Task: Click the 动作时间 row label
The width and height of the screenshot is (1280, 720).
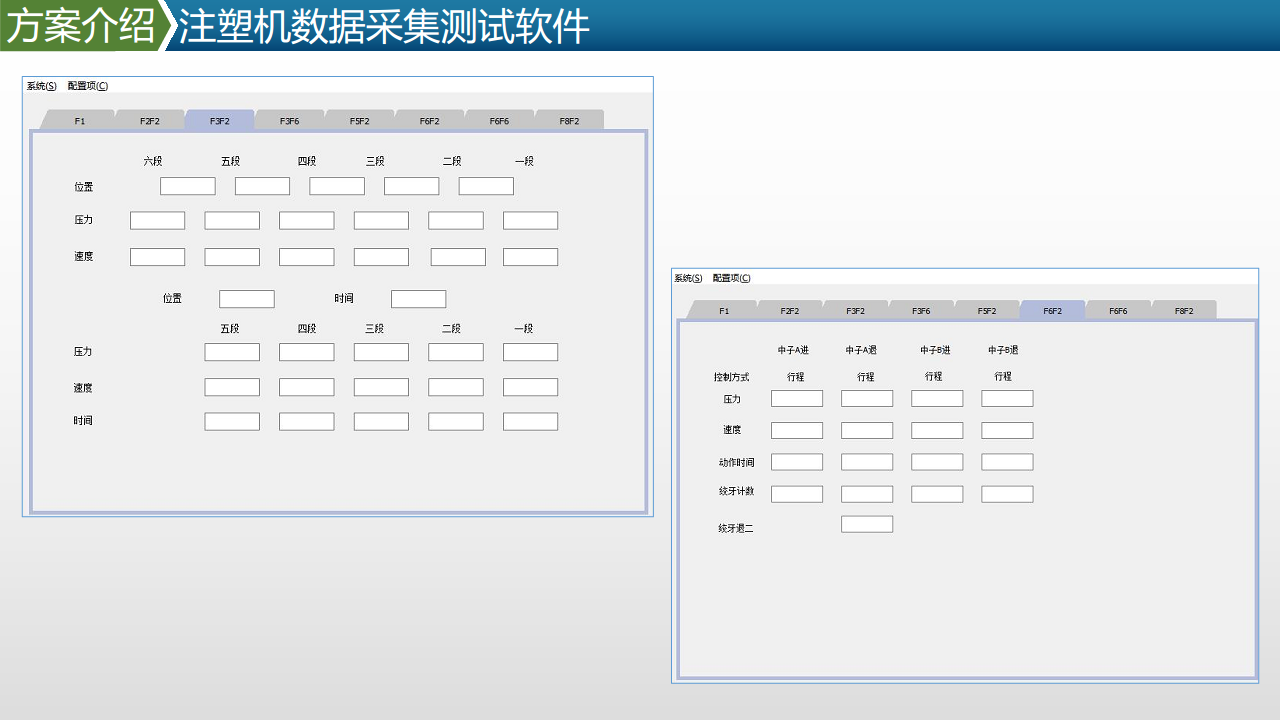Action: tap(736, 463)
